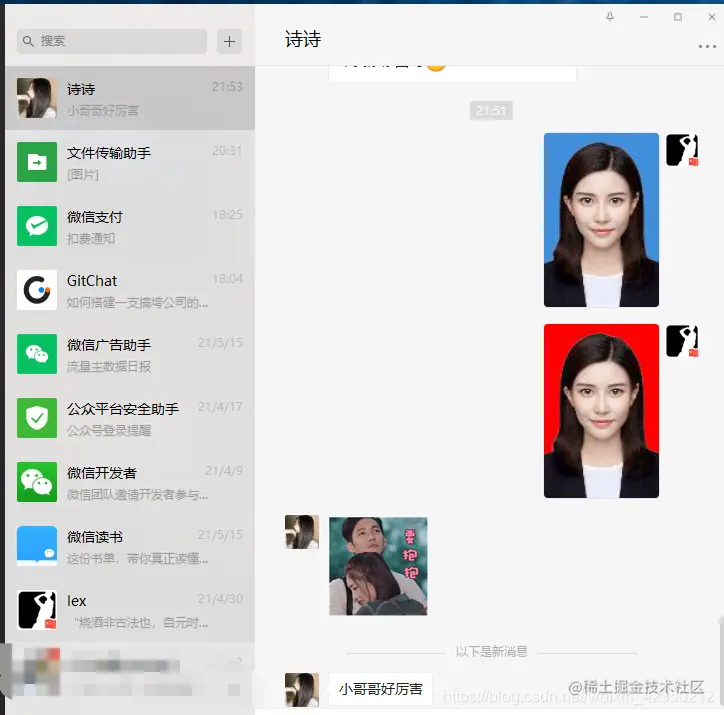
Task: Click 诗诗's avatar beside the sticker
Action: tap(302, 532)
